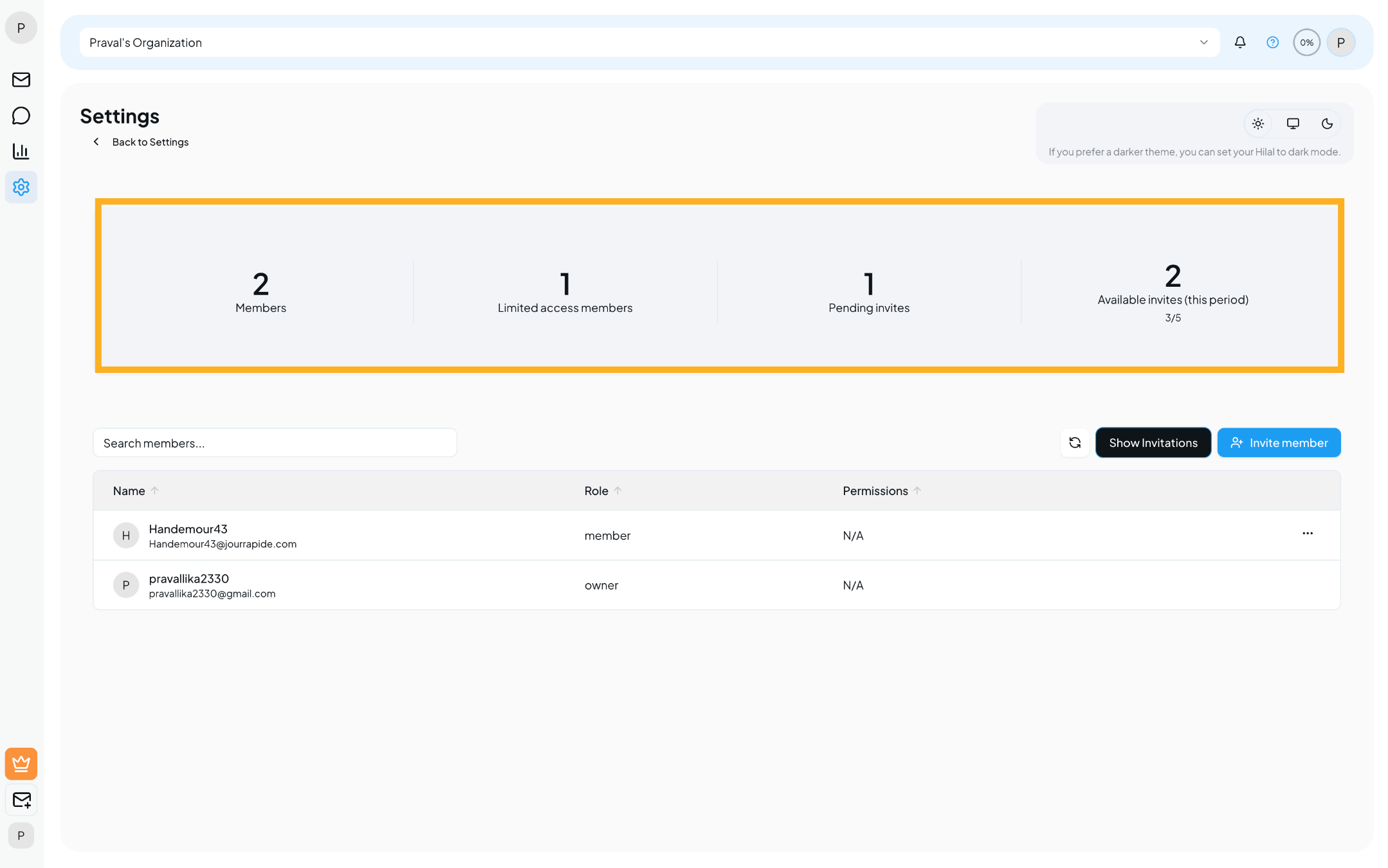Expand the Praval's Organization dropdown

(x=1203, y=42)
